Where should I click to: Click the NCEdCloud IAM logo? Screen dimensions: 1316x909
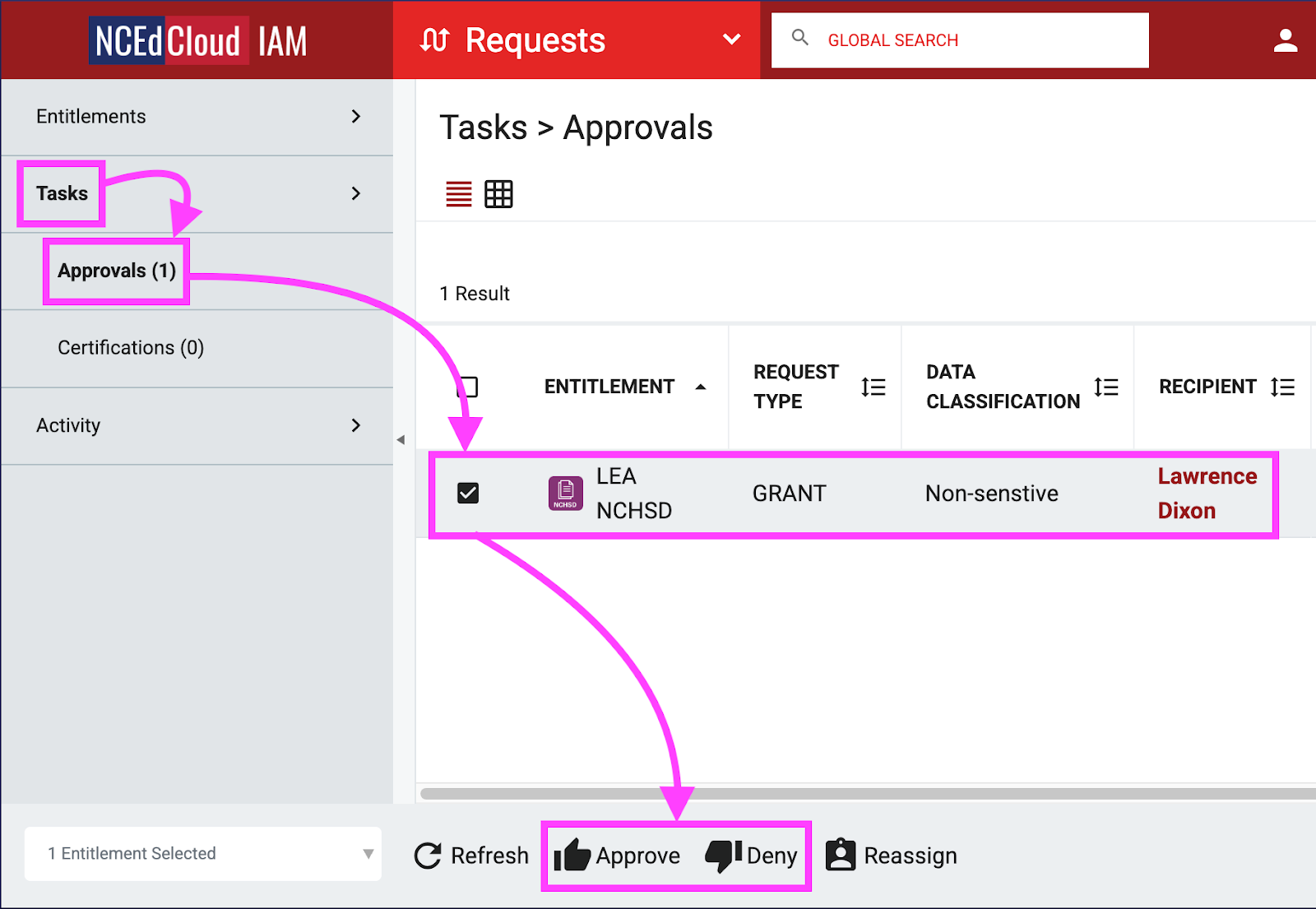pyautogui.click(x=197, y=39)
